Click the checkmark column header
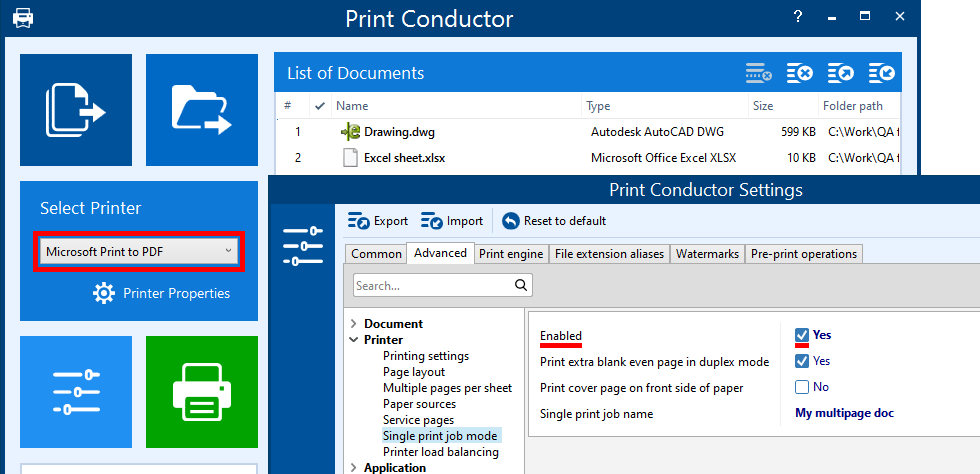Viewport: 980px width, 474px height. (320, 106)
